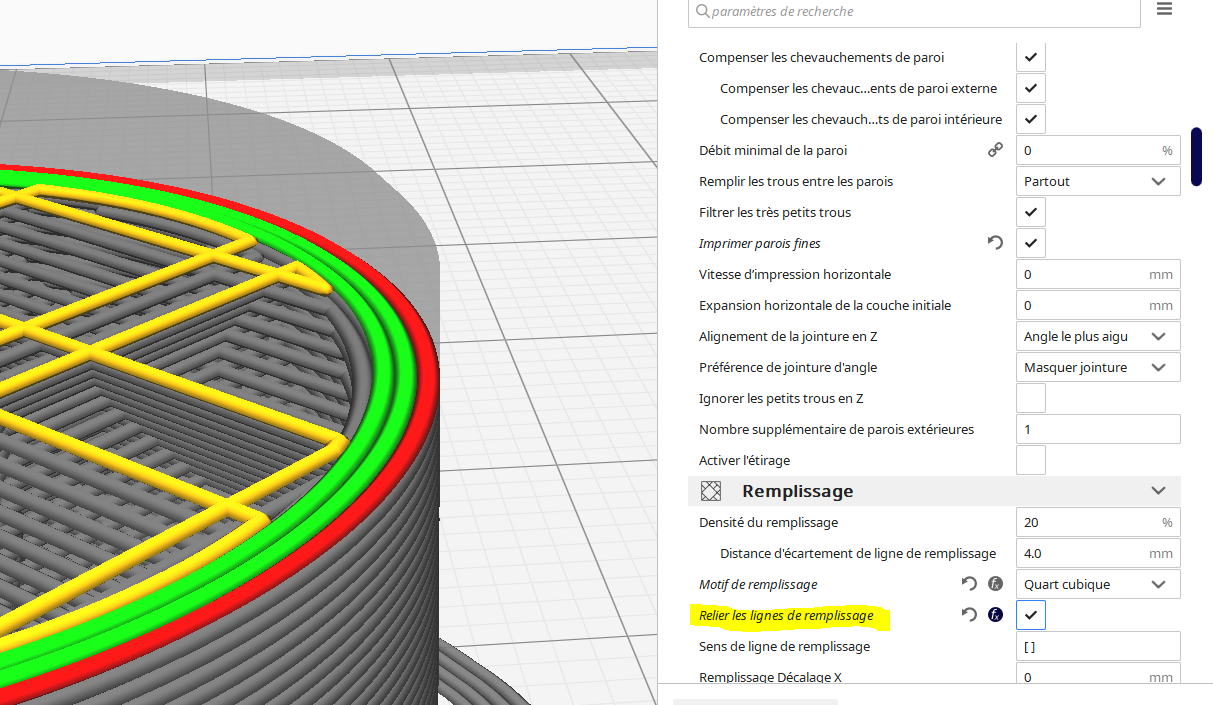Viewport: 1213px width, 705px height.
Task: Click the Remplissage infill category icon
Action: 710,491
